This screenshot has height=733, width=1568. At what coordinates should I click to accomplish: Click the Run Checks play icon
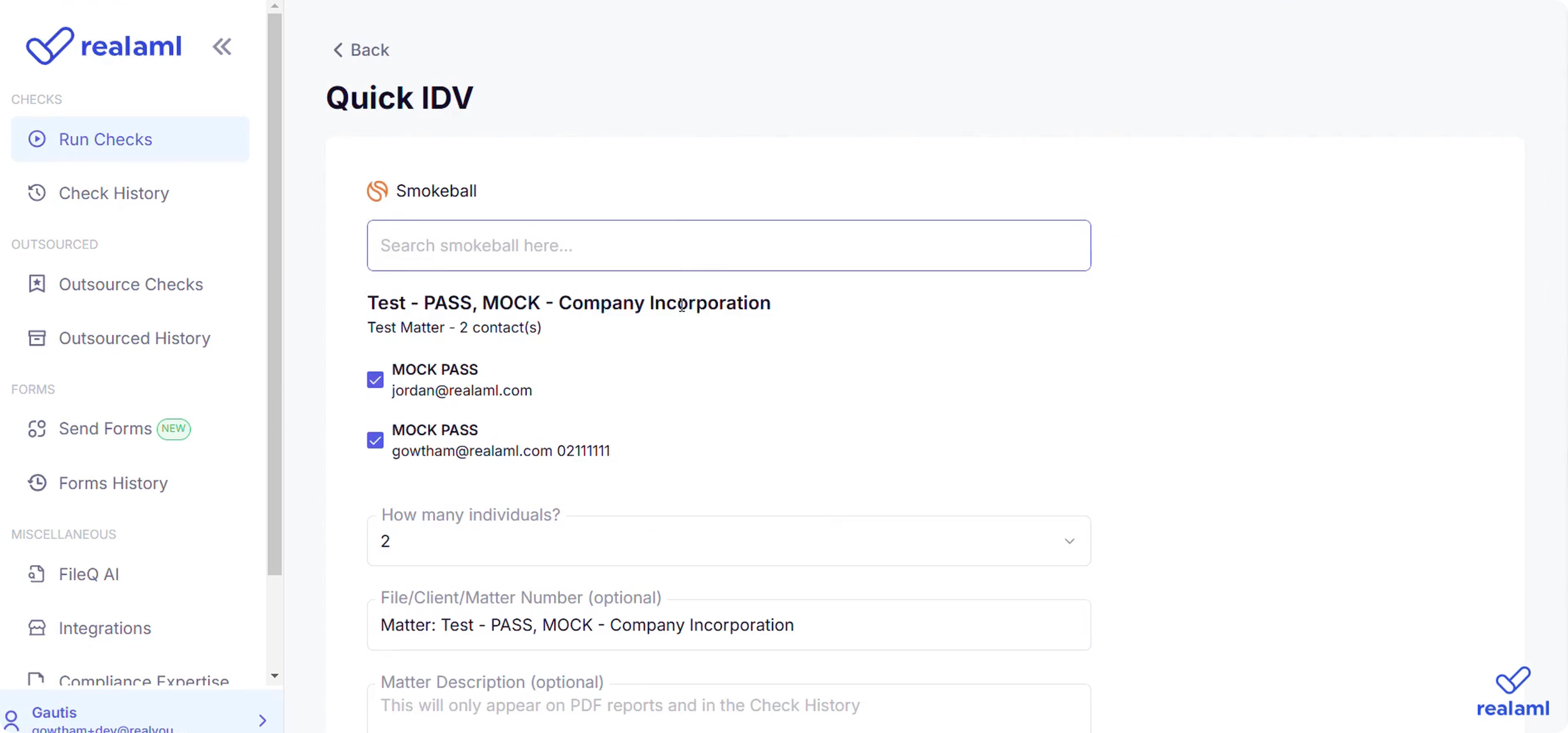click(37, 139)
